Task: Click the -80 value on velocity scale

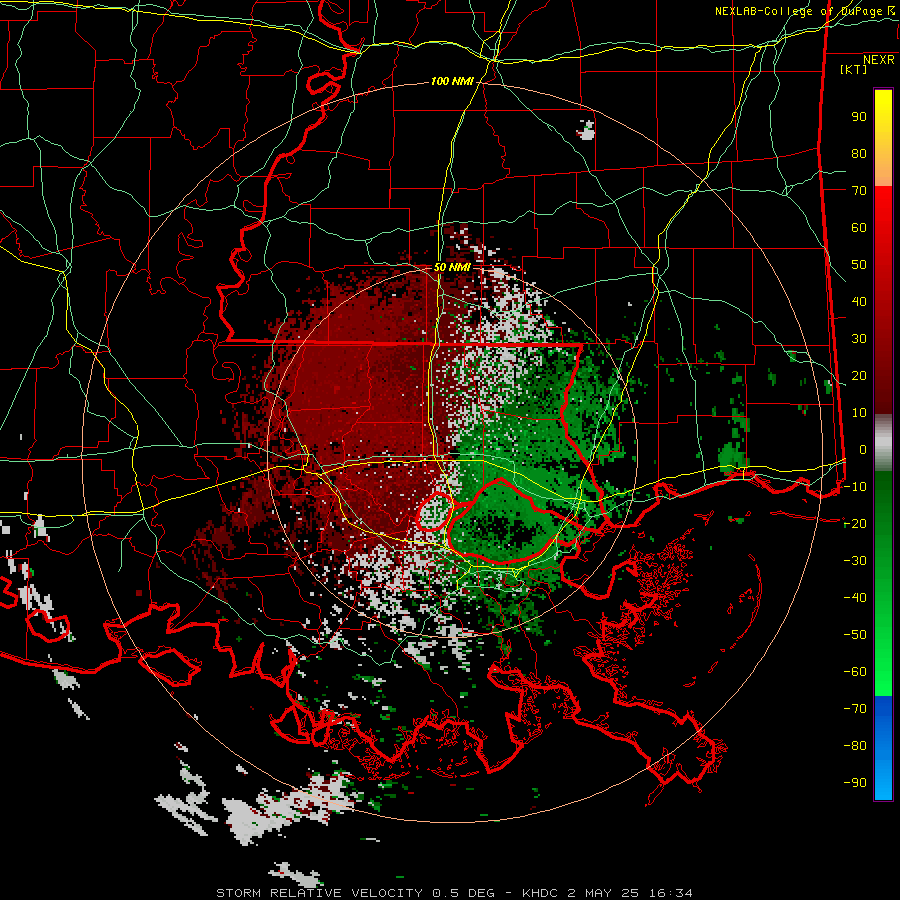Action: 855,746
